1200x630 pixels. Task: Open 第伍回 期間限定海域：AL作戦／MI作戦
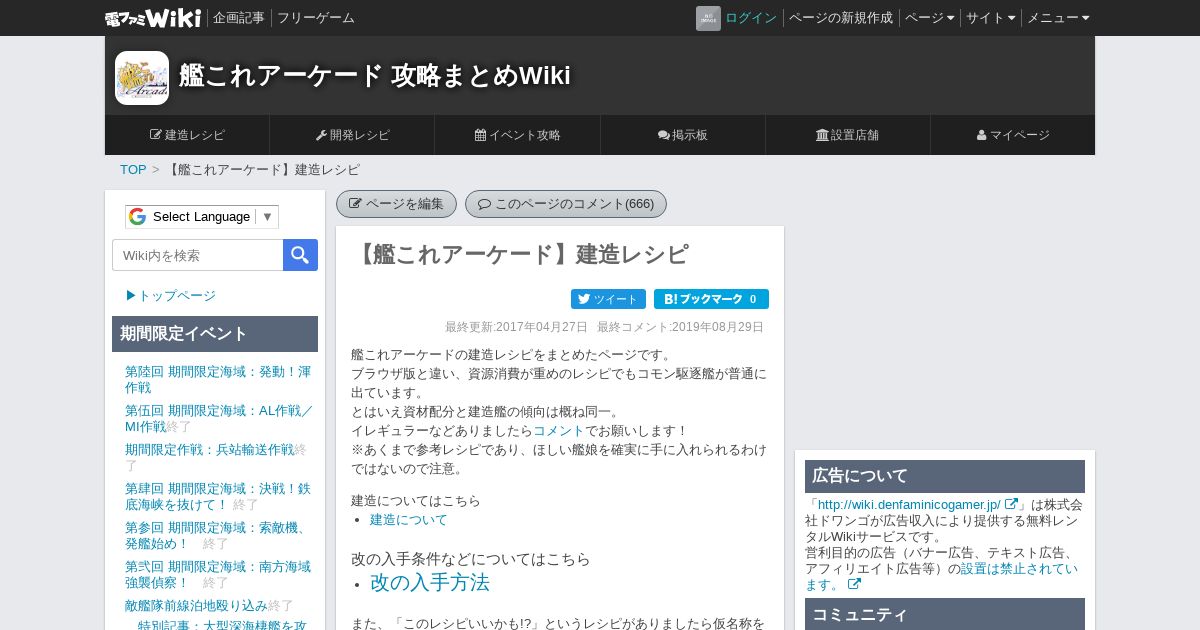[x=218, y=418]
